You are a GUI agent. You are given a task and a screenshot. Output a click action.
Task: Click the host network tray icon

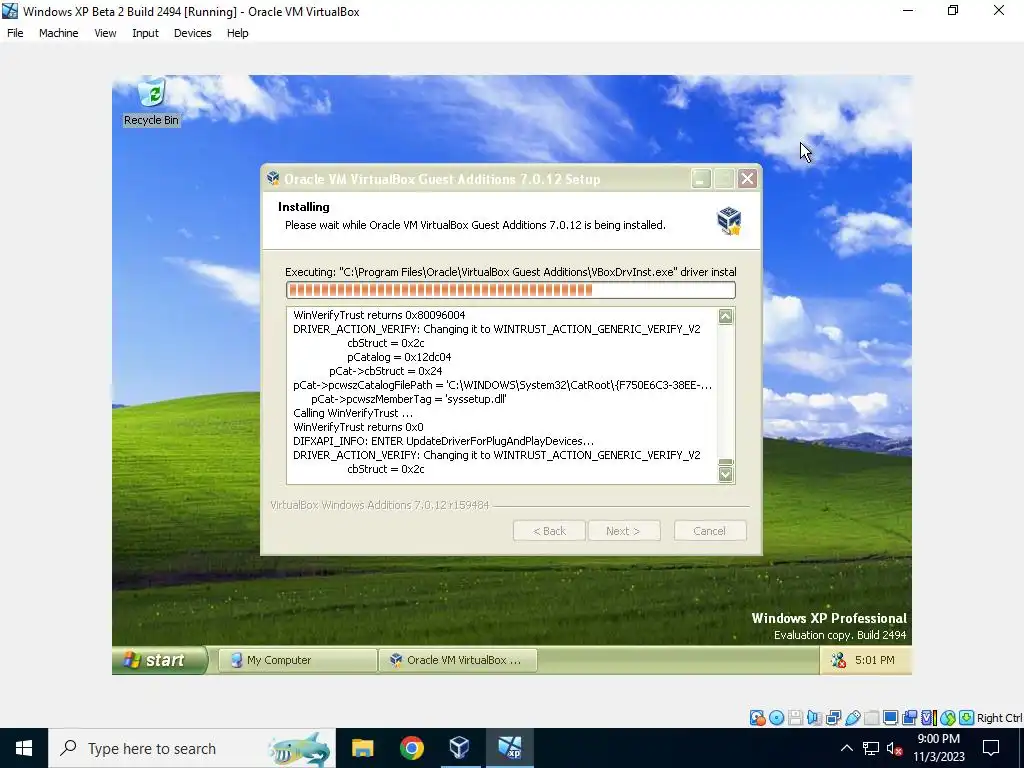tap(871, 748)
